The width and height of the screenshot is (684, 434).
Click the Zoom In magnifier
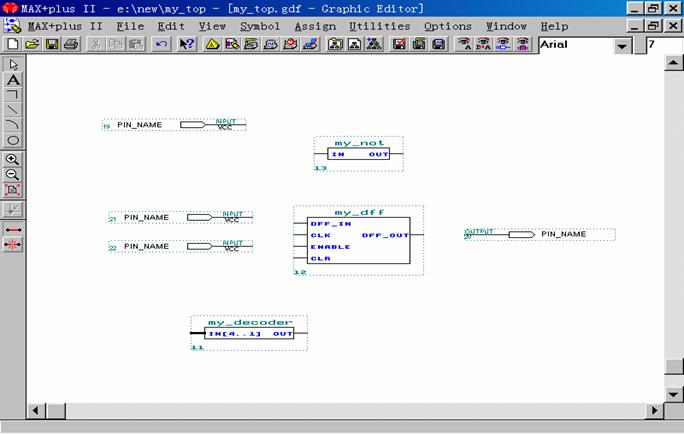(x=13, y=160)
